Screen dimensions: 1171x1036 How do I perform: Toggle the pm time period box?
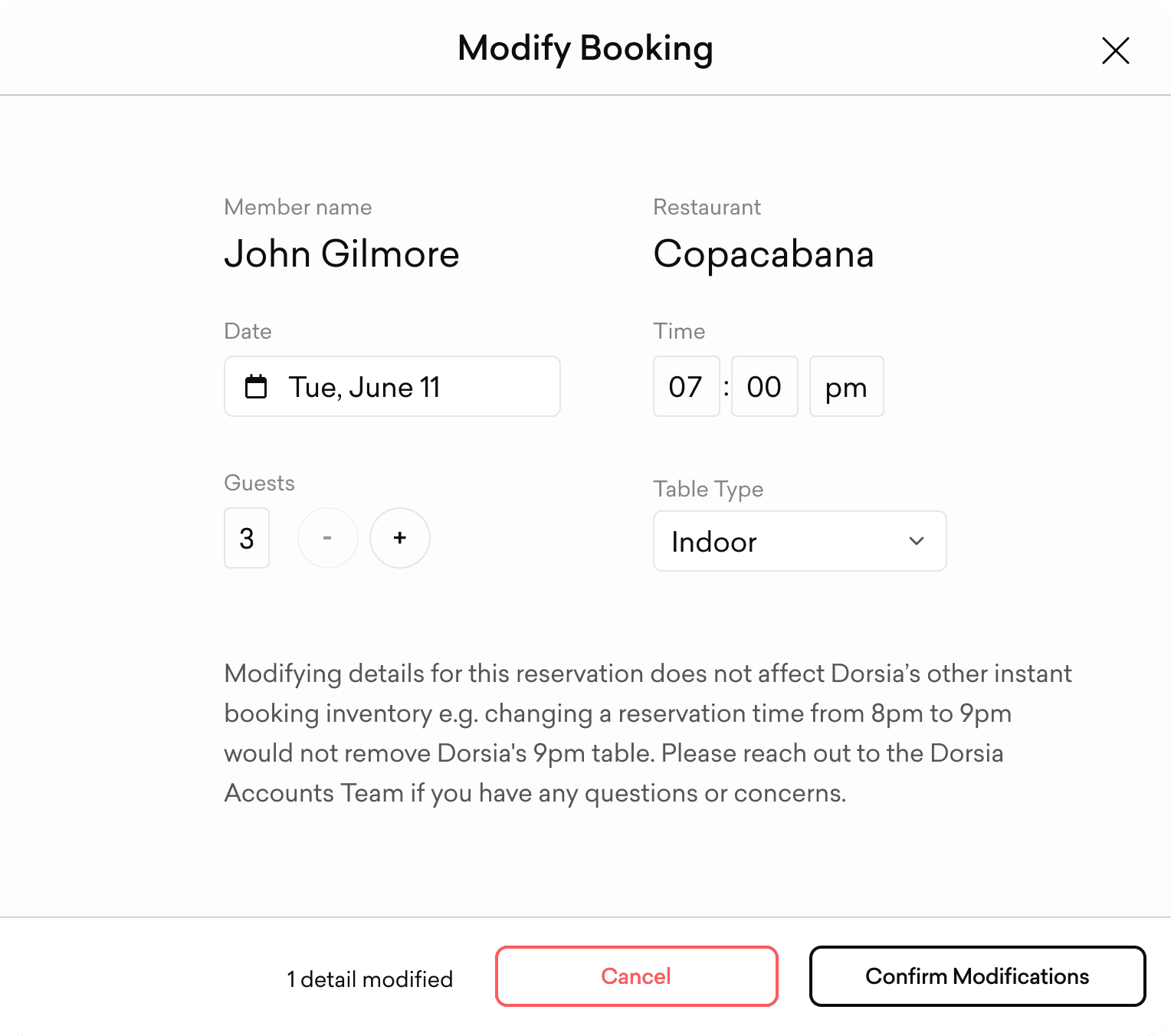click(x=846, y=387)
